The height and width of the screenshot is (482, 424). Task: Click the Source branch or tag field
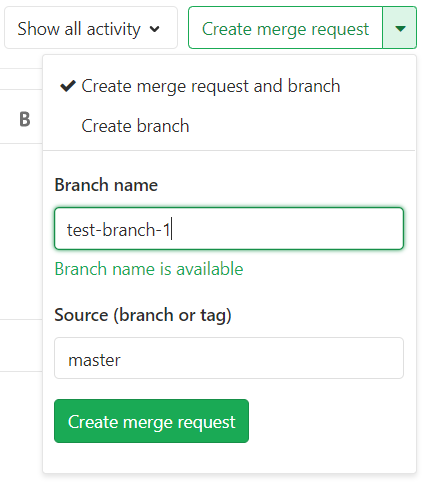pyautogui.click(x=229, y=358)
